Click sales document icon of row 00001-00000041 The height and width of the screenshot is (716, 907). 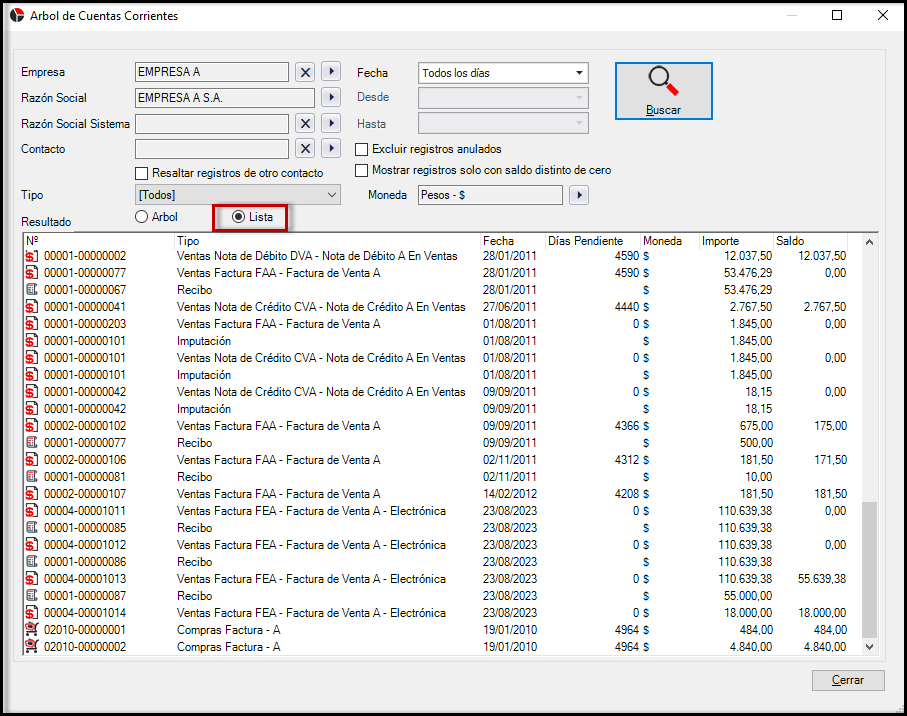[32, 307]
